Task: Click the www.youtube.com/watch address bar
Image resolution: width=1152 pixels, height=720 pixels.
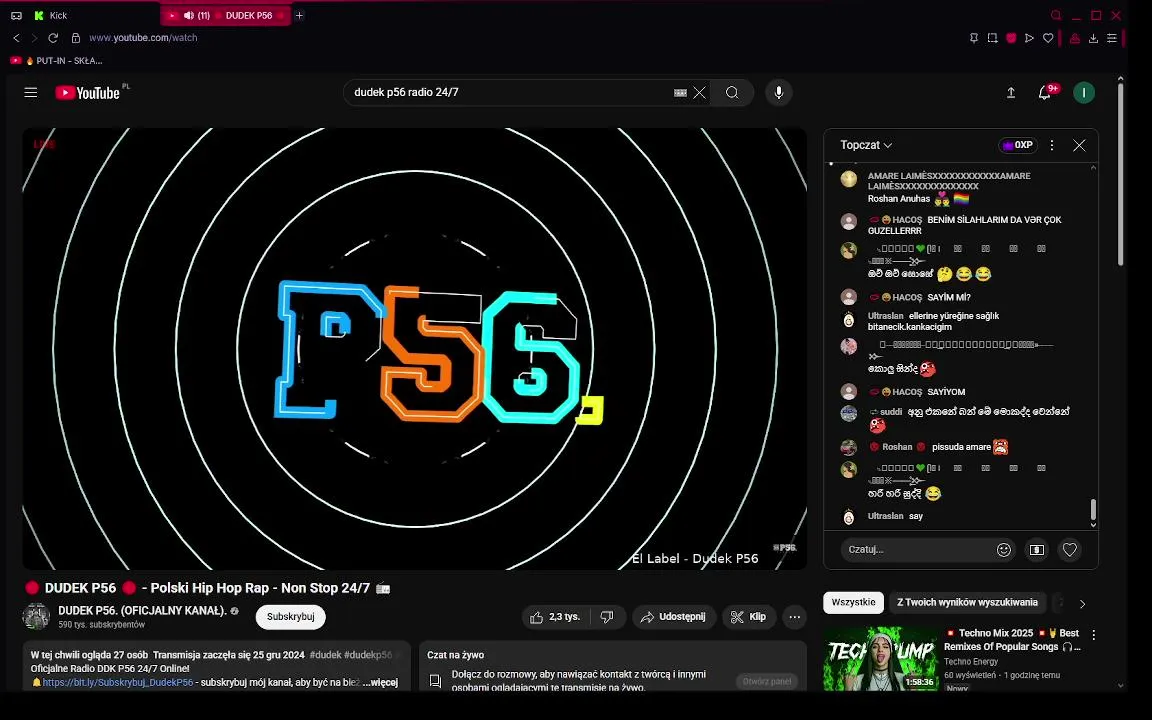Action: (143, 37)
